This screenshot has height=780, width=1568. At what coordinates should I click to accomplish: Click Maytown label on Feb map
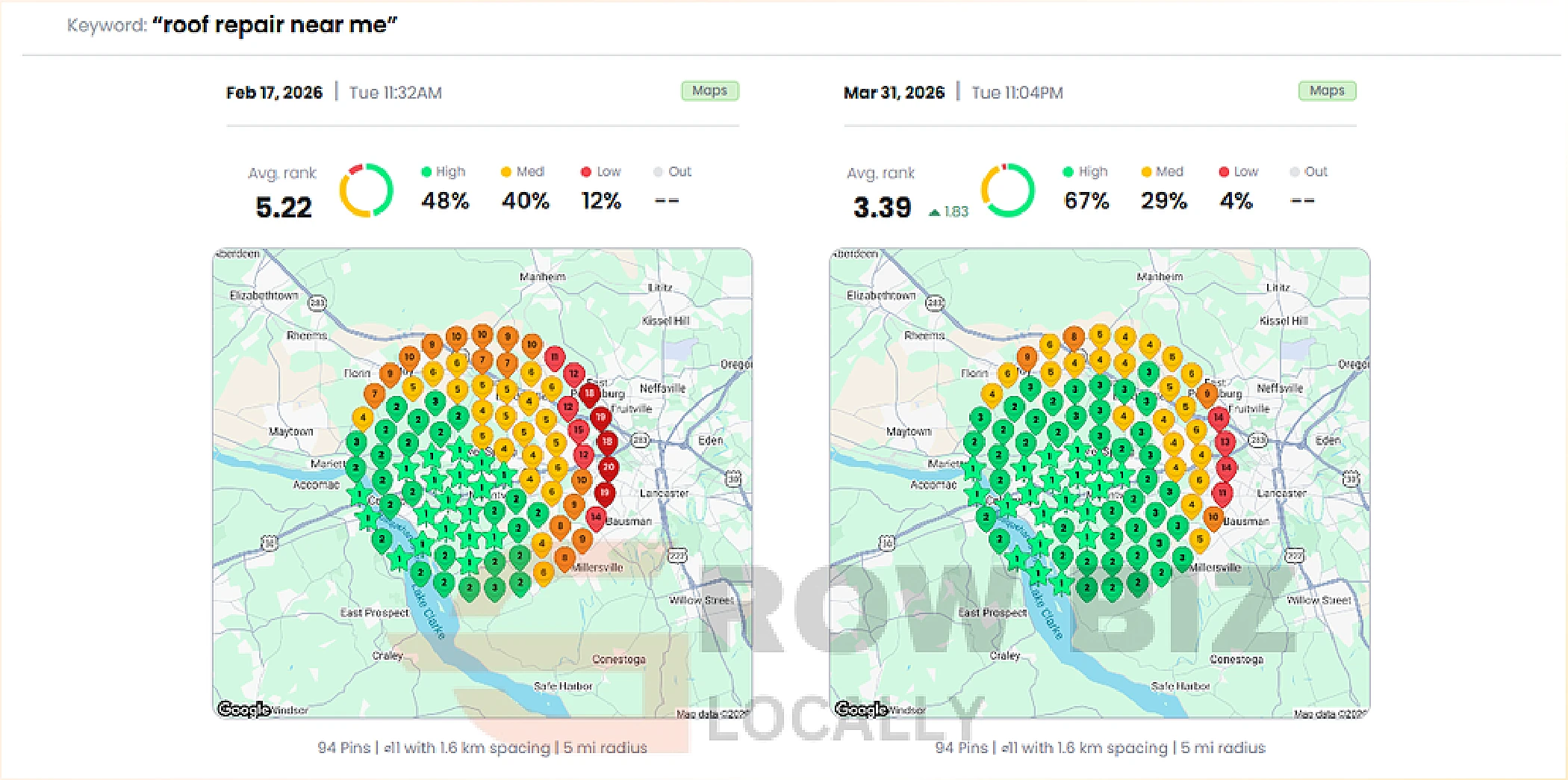291,432
